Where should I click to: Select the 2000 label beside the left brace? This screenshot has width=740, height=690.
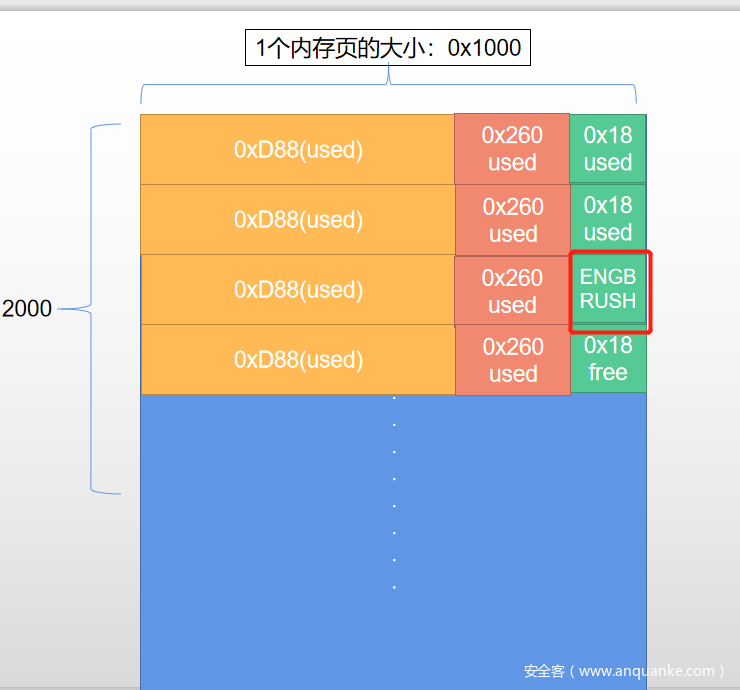tap(27, 309)
